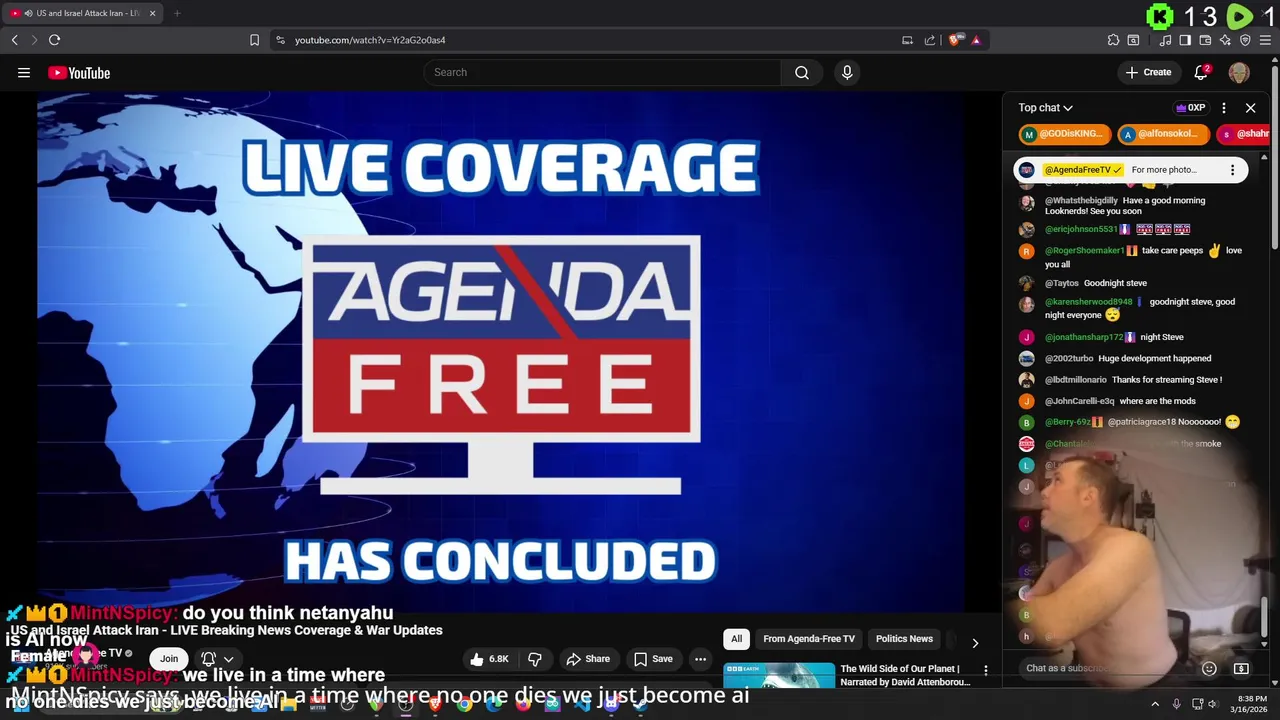The width and height of the screenshot is (1280, 720).
Task: Expand the subscription notification bell dropdown
Action: (217, 658)
